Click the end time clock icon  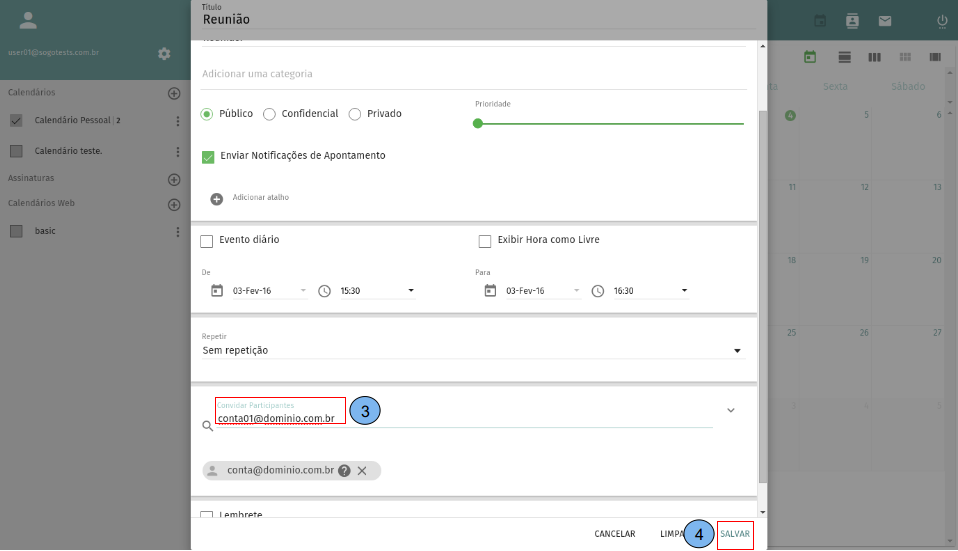click(x=598, y=291)
